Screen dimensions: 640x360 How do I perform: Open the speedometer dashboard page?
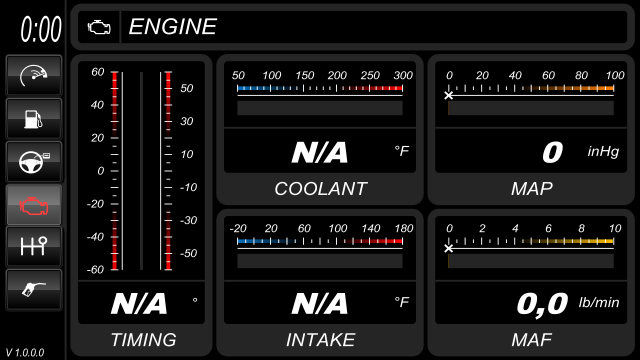click(x=34, y=76)
